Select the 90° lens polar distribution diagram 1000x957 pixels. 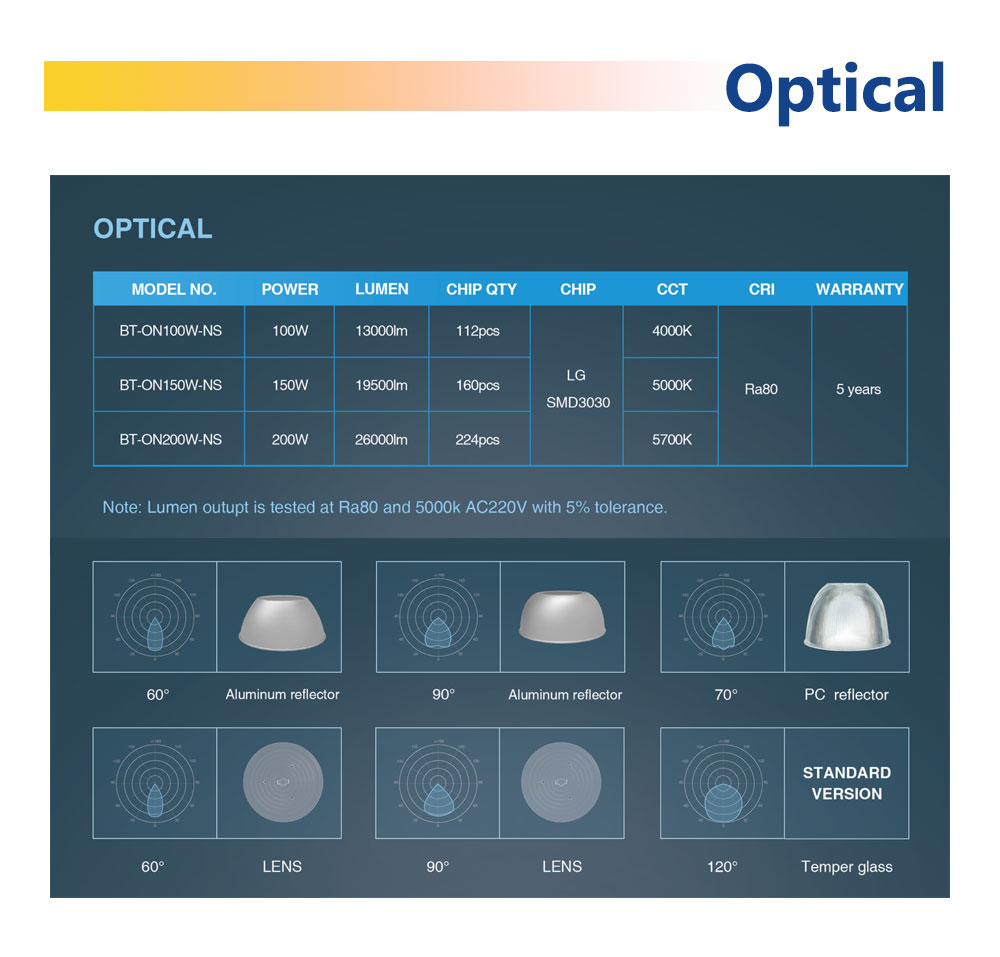point(438,783)
